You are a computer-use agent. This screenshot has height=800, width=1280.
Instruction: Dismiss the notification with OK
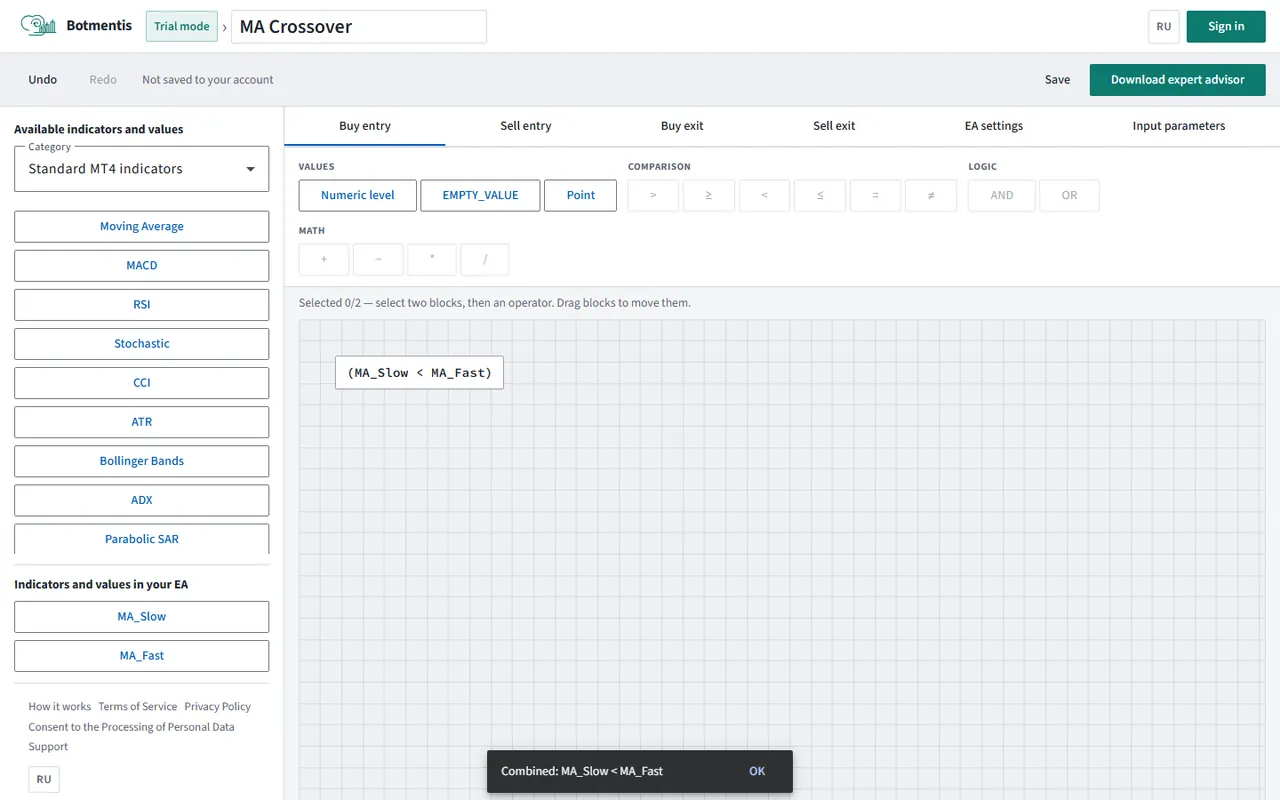[x=757, y=771]
